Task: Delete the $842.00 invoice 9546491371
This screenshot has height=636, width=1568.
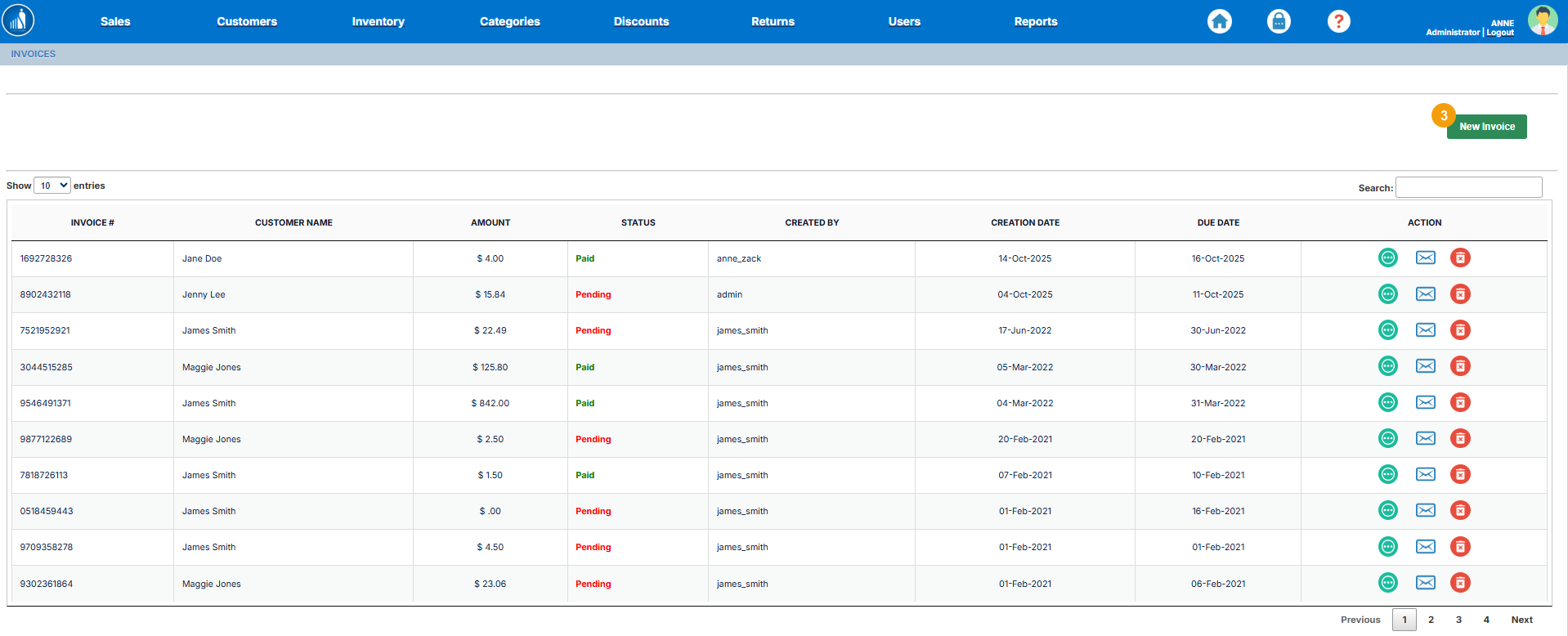Action: 1460,402
